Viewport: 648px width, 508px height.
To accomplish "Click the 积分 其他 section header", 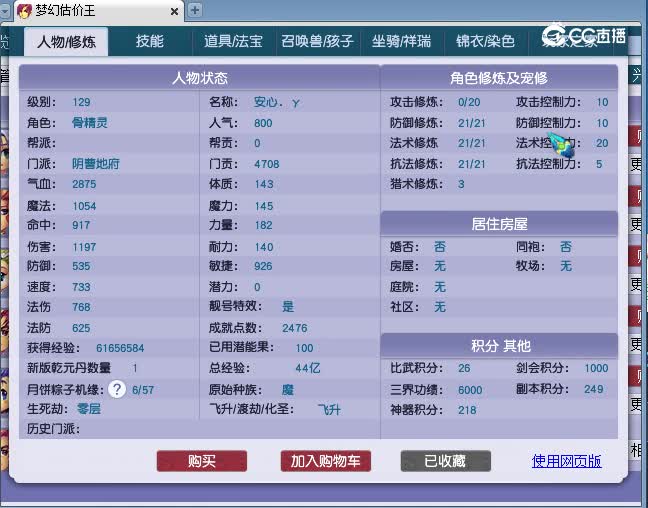I will click(x=499, y=346).
